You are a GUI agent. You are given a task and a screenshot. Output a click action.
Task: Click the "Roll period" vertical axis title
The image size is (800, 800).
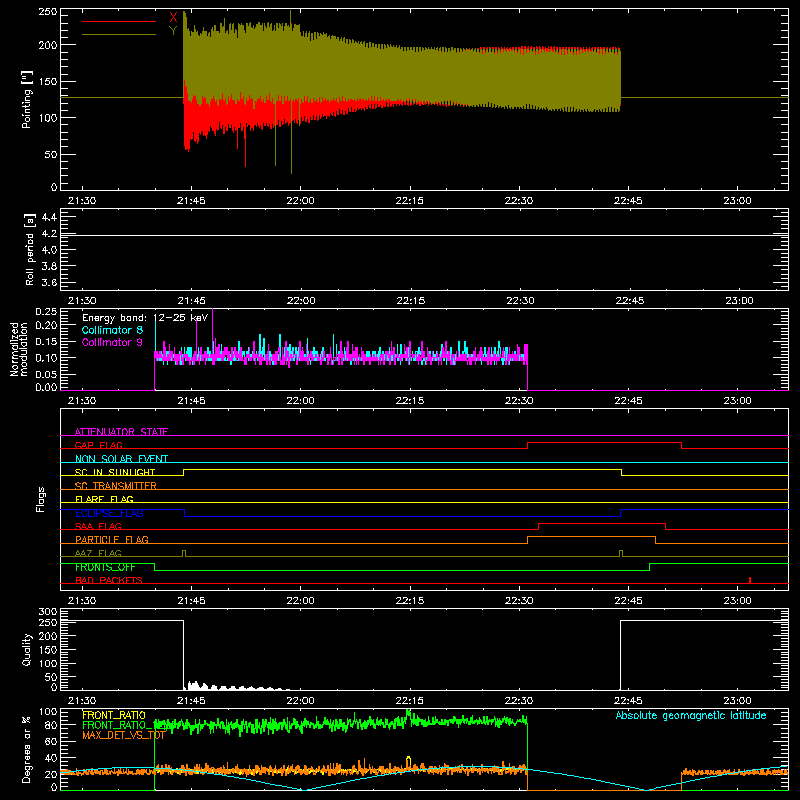(29, 249)
